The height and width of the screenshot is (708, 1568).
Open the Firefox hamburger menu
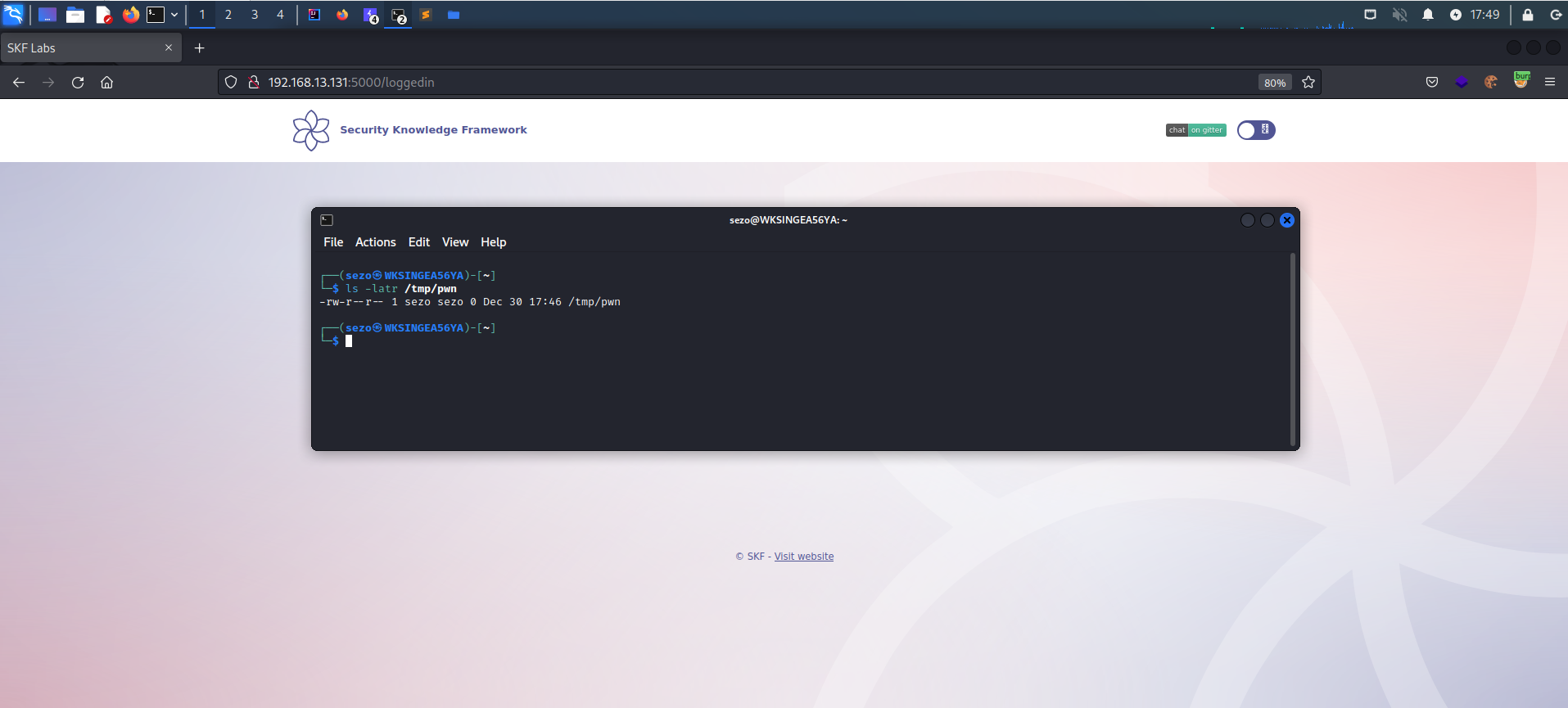point(1550,82)
